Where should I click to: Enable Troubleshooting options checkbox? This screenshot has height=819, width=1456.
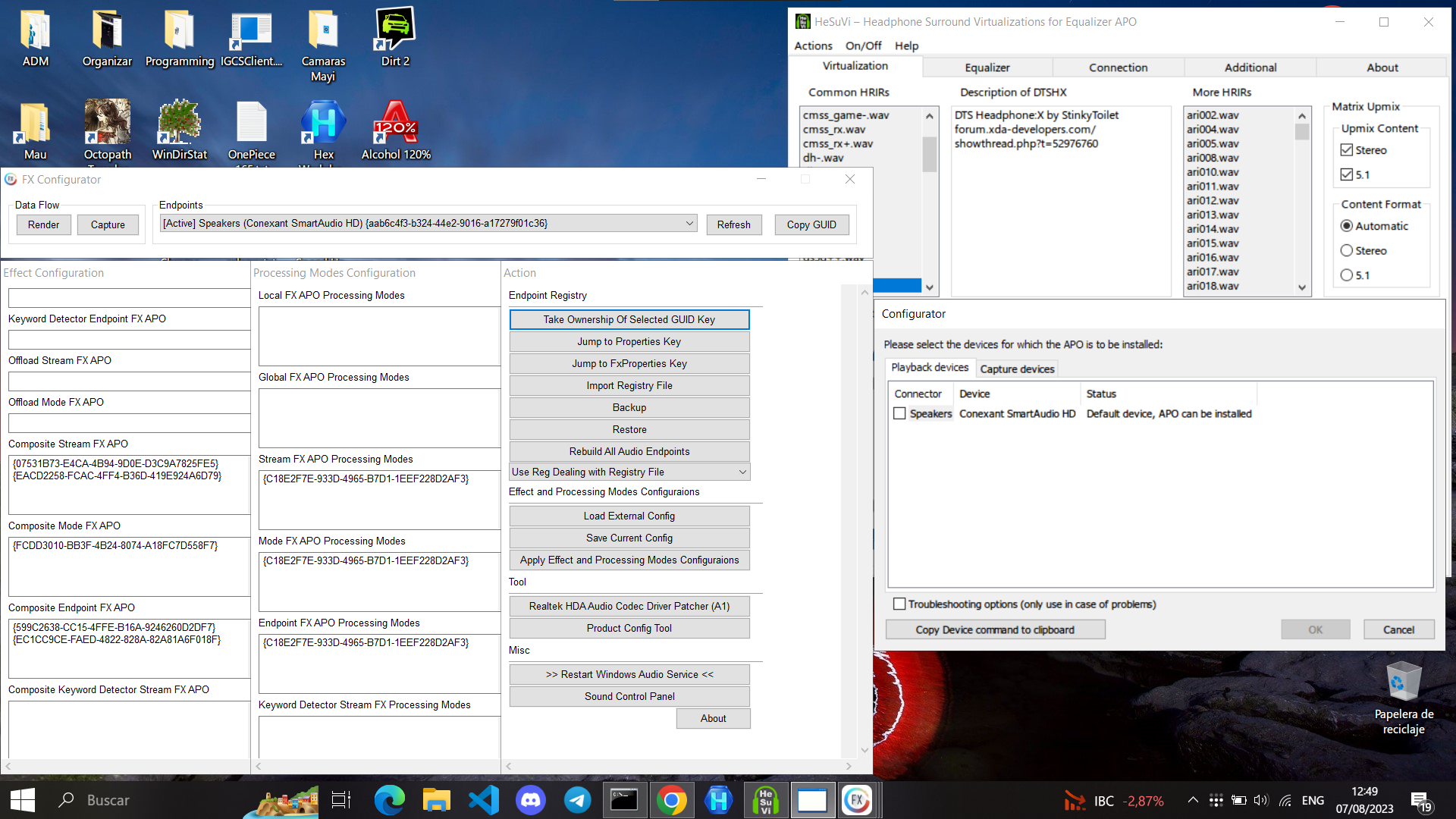pyautogui.click(x=899, y=604)
